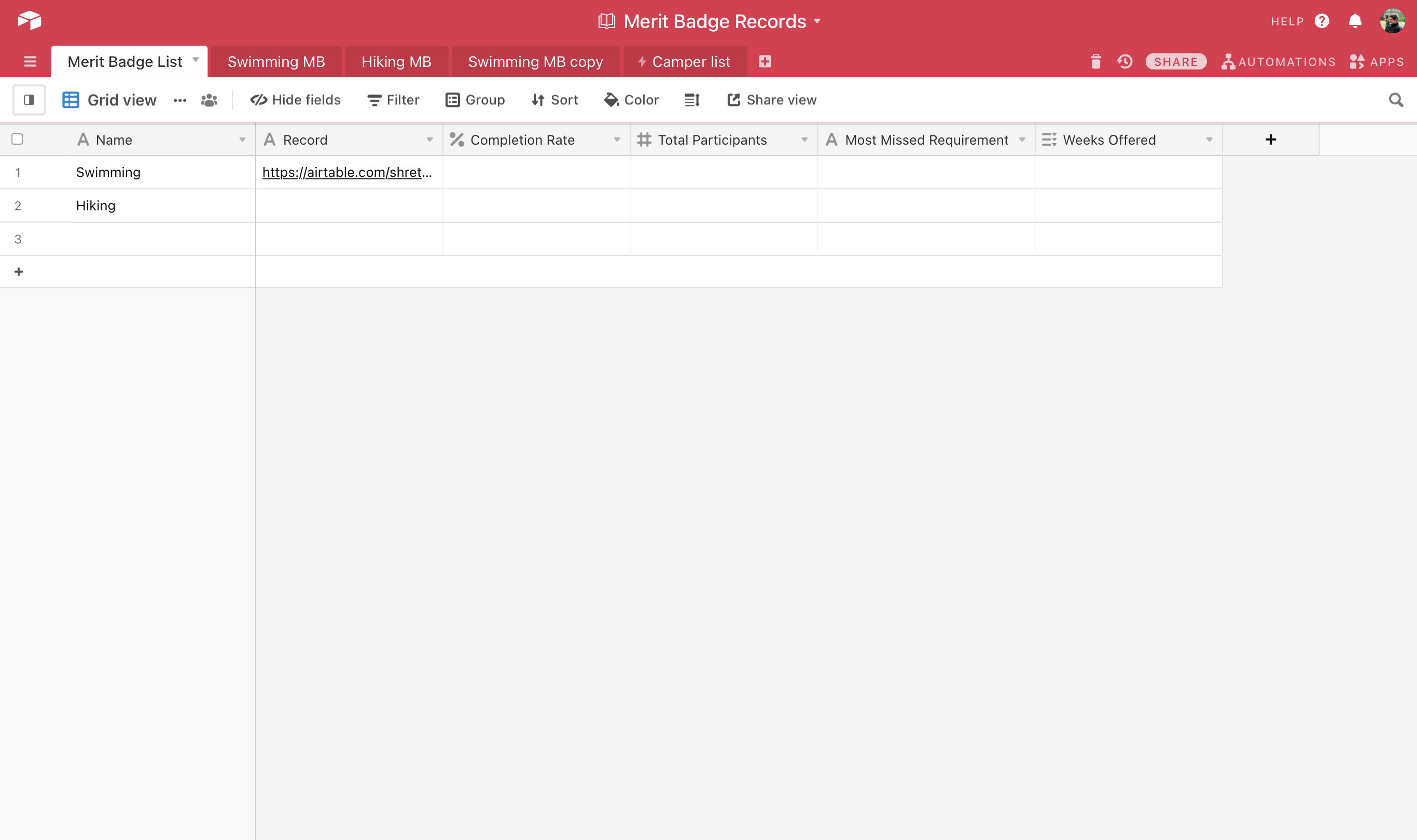Open the Airtable home logo
The width and height of the screenshot is (1417, 840).
click(x=30, y=20)
